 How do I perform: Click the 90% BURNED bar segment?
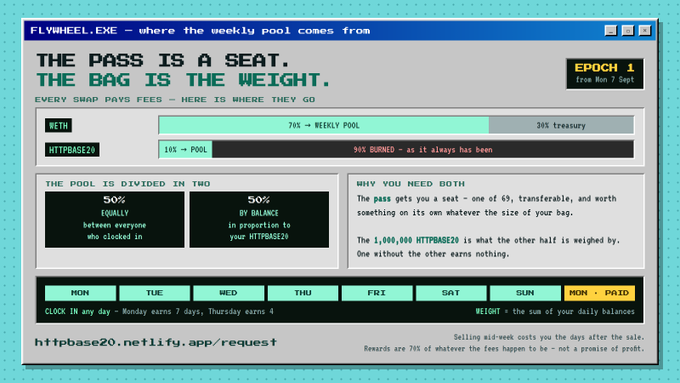423,150
